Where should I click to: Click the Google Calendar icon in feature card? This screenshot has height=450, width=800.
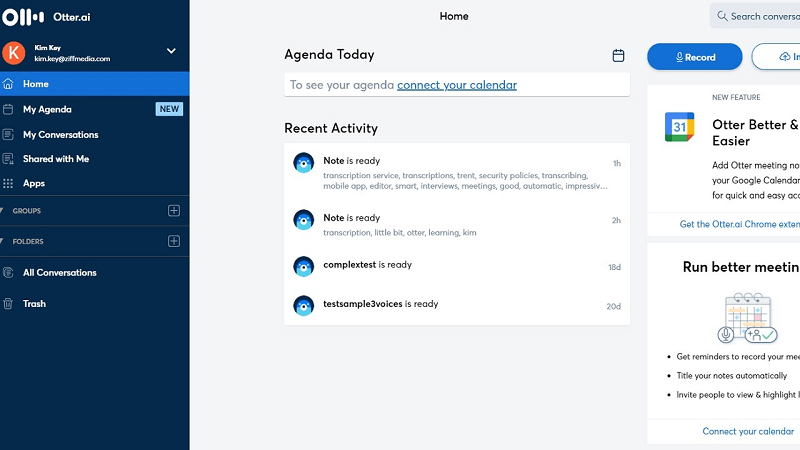pyautogui.click(x=680, y=127)
